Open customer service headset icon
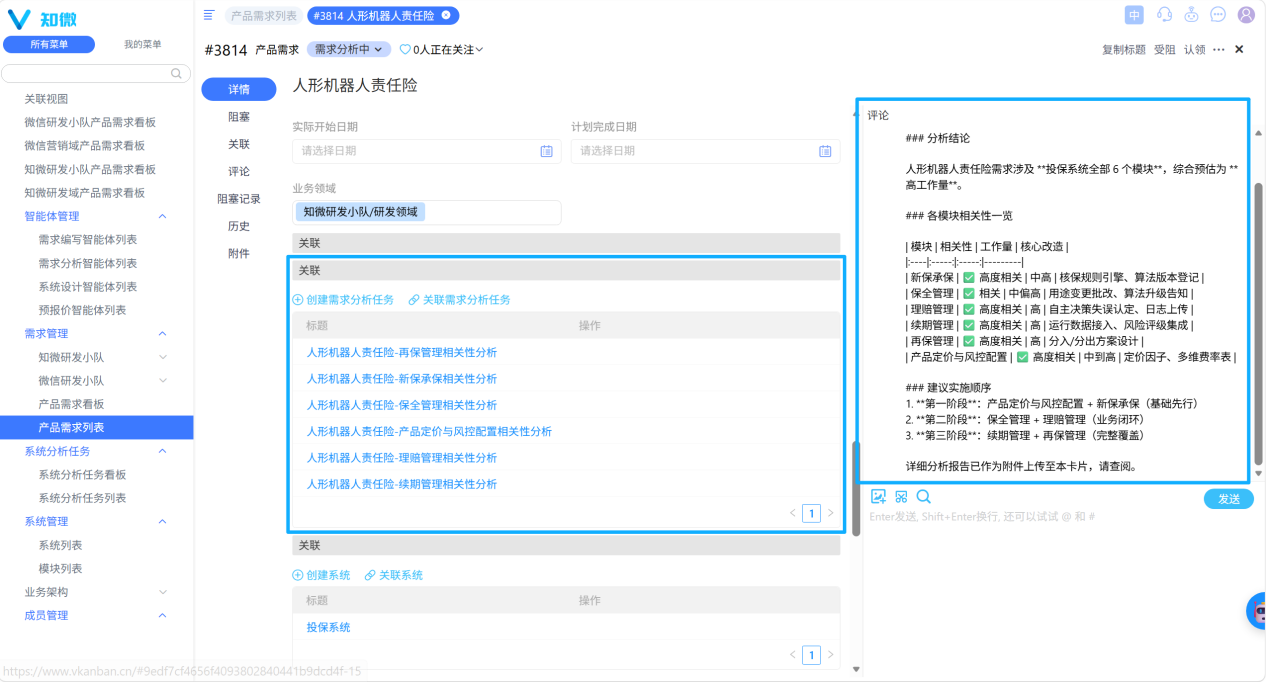 point(1164,15)
